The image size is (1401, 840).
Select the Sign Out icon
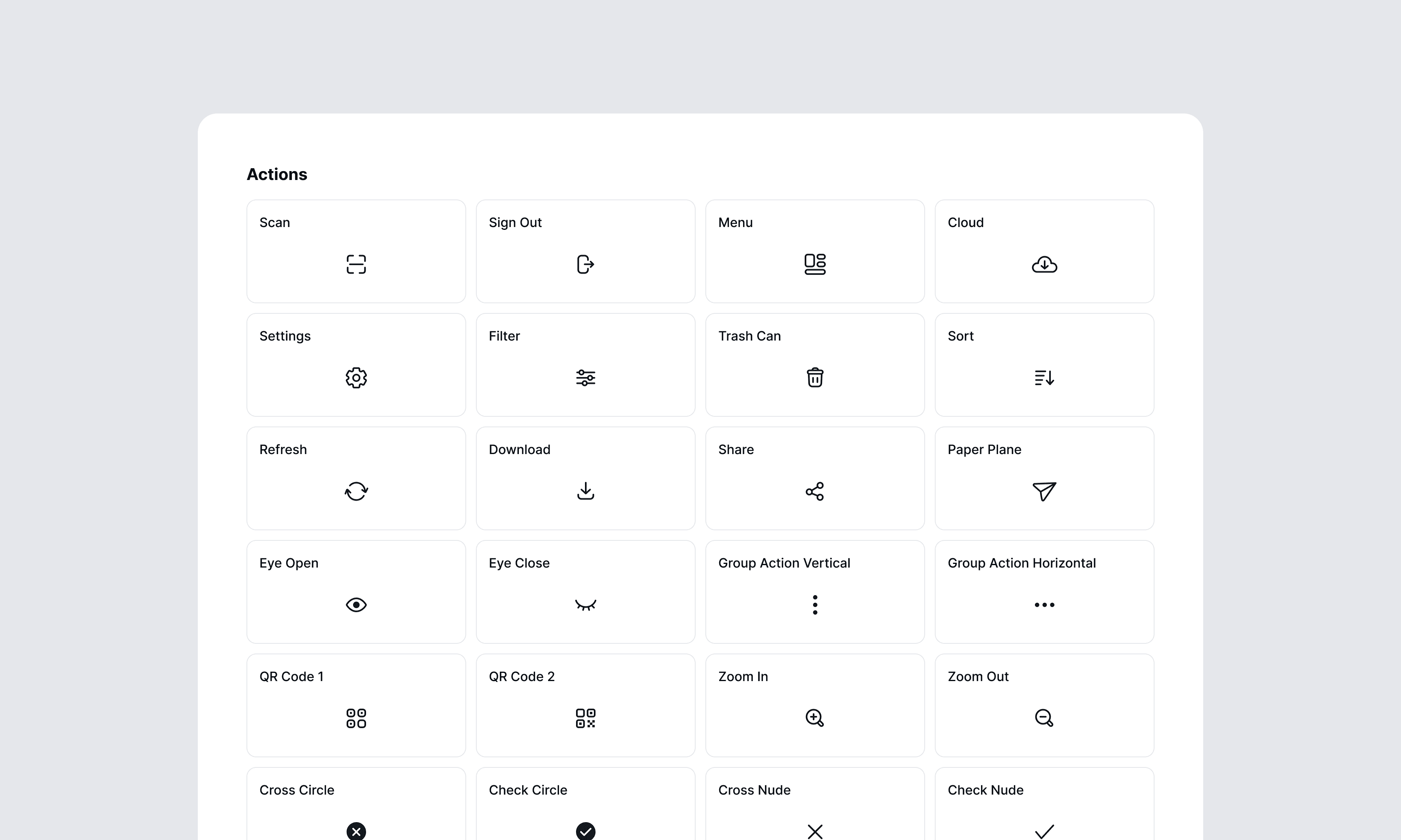coord(585,264)
